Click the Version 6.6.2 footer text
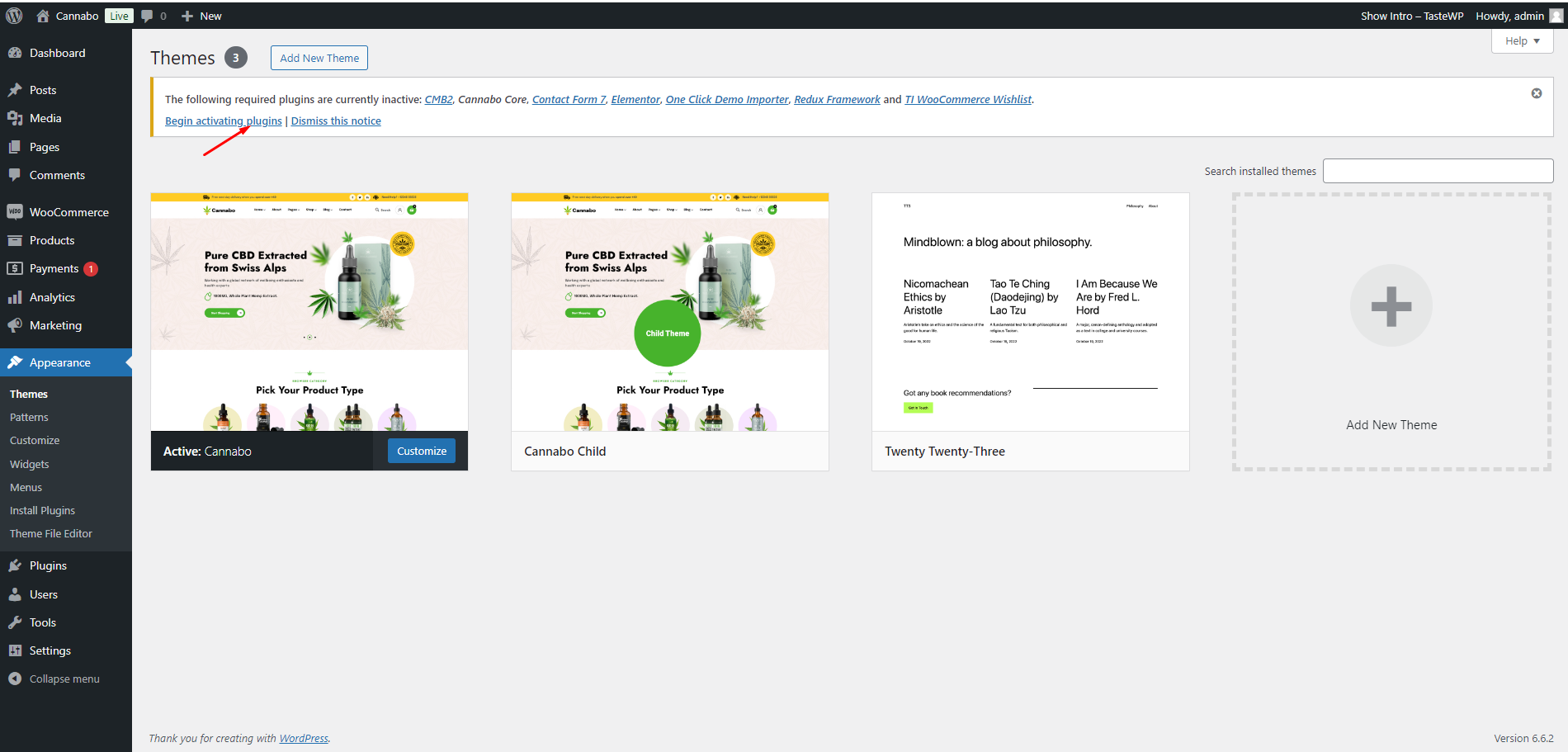1568x752 pixels. point(1523,738)
